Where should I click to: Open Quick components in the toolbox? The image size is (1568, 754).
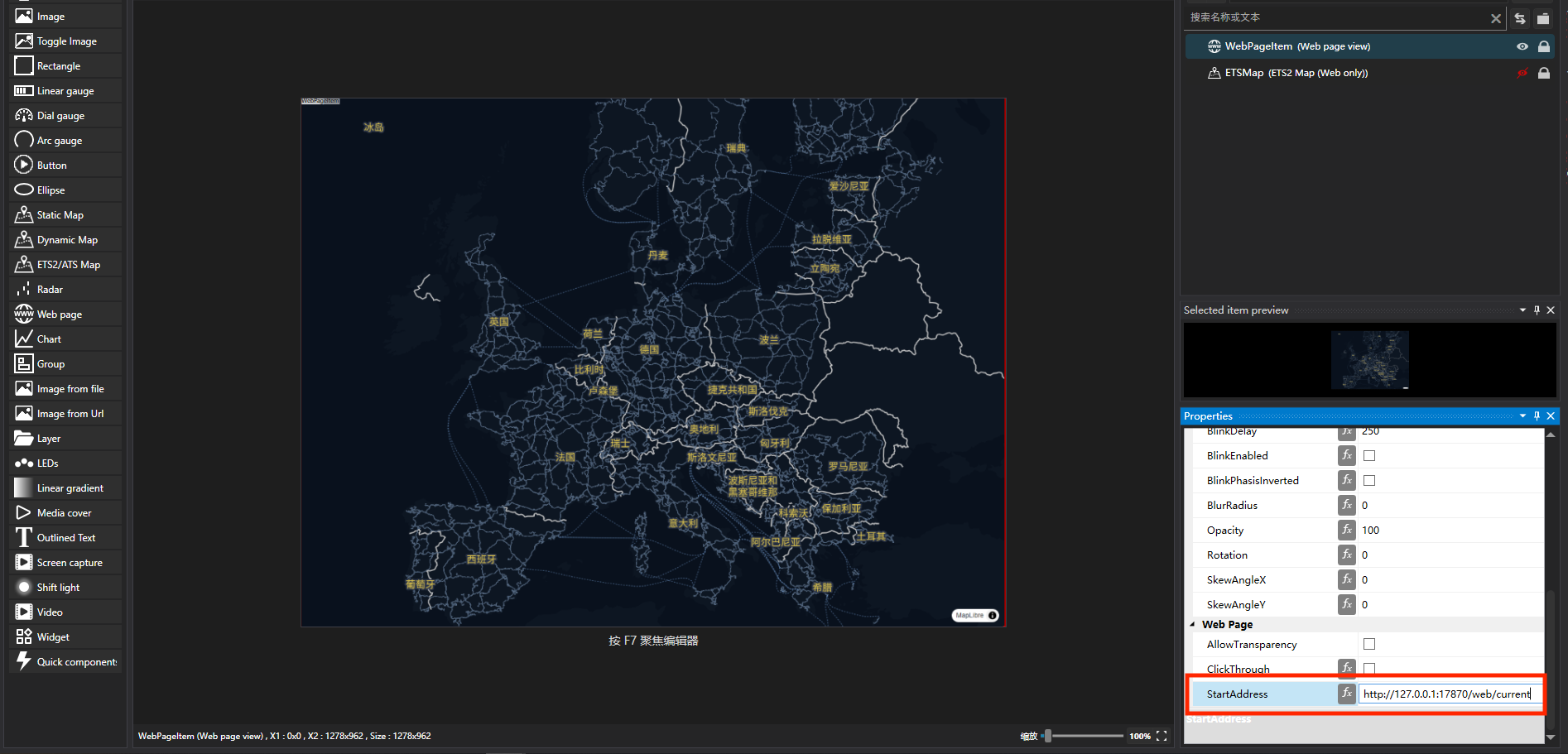66,662
